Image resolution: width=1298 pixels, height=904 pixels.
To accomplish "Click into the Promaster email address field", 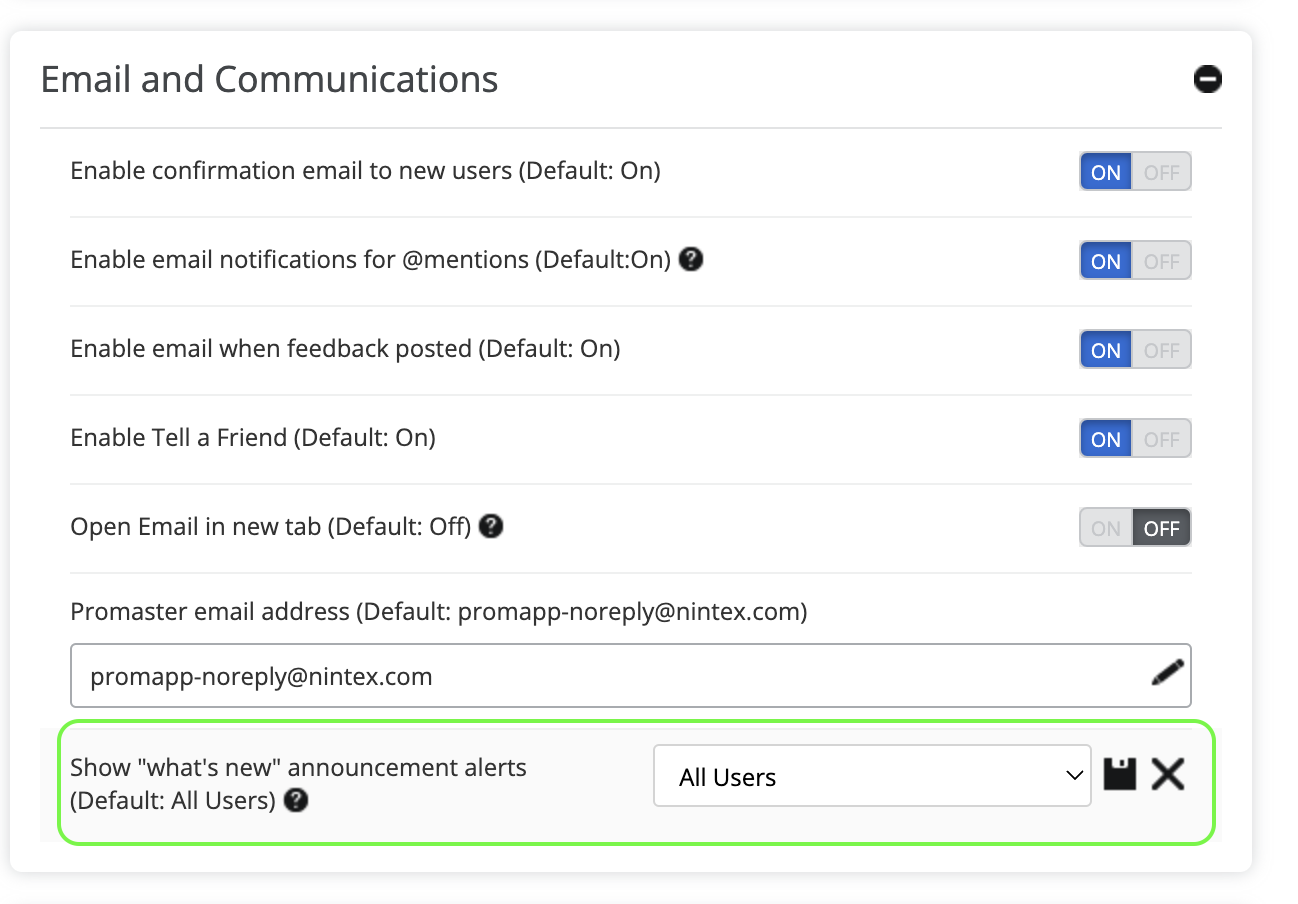I will click(600, 676).
